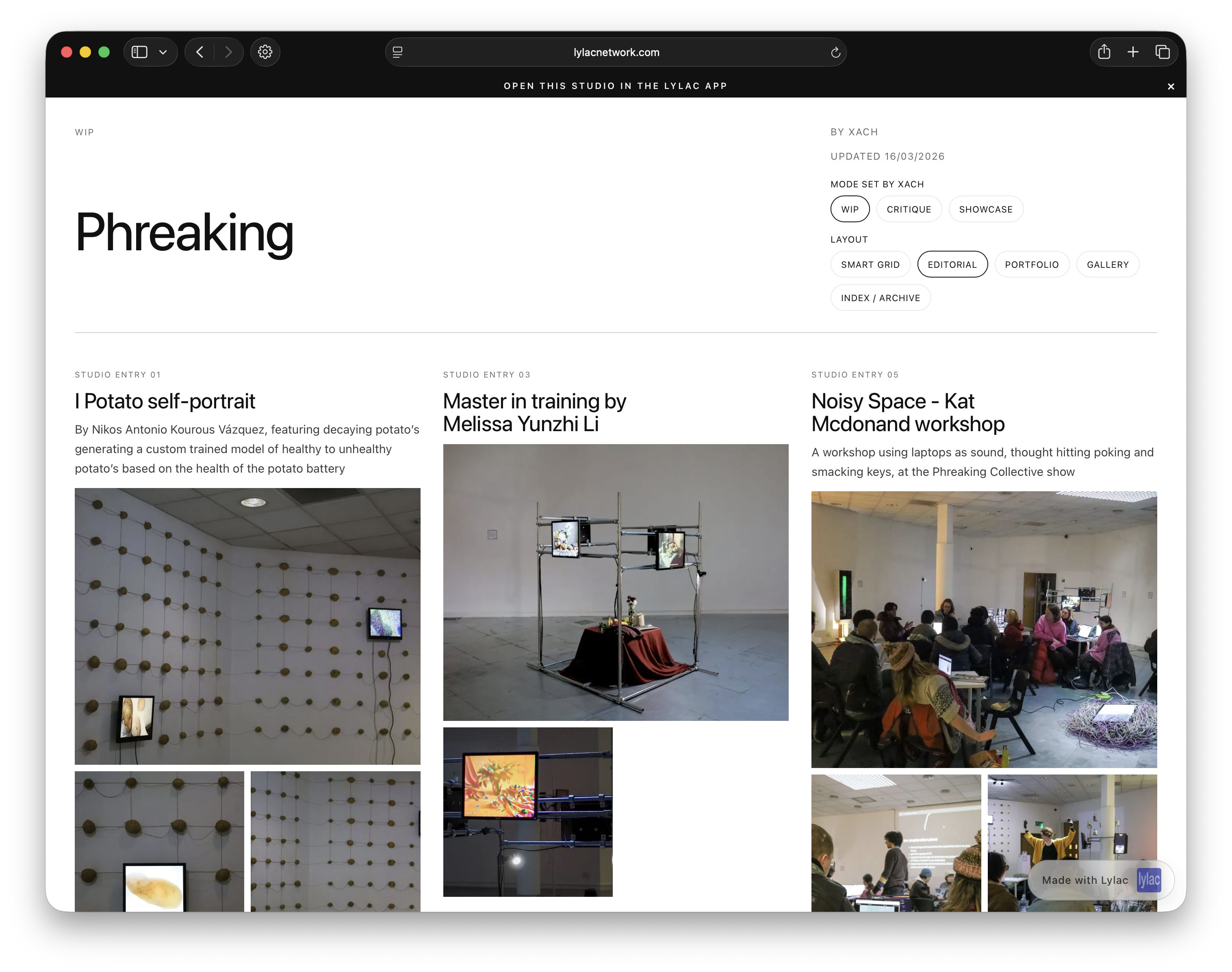Navigate back using the back arrow
This screenshot has width=1232, height=972.
coord(200,52)
